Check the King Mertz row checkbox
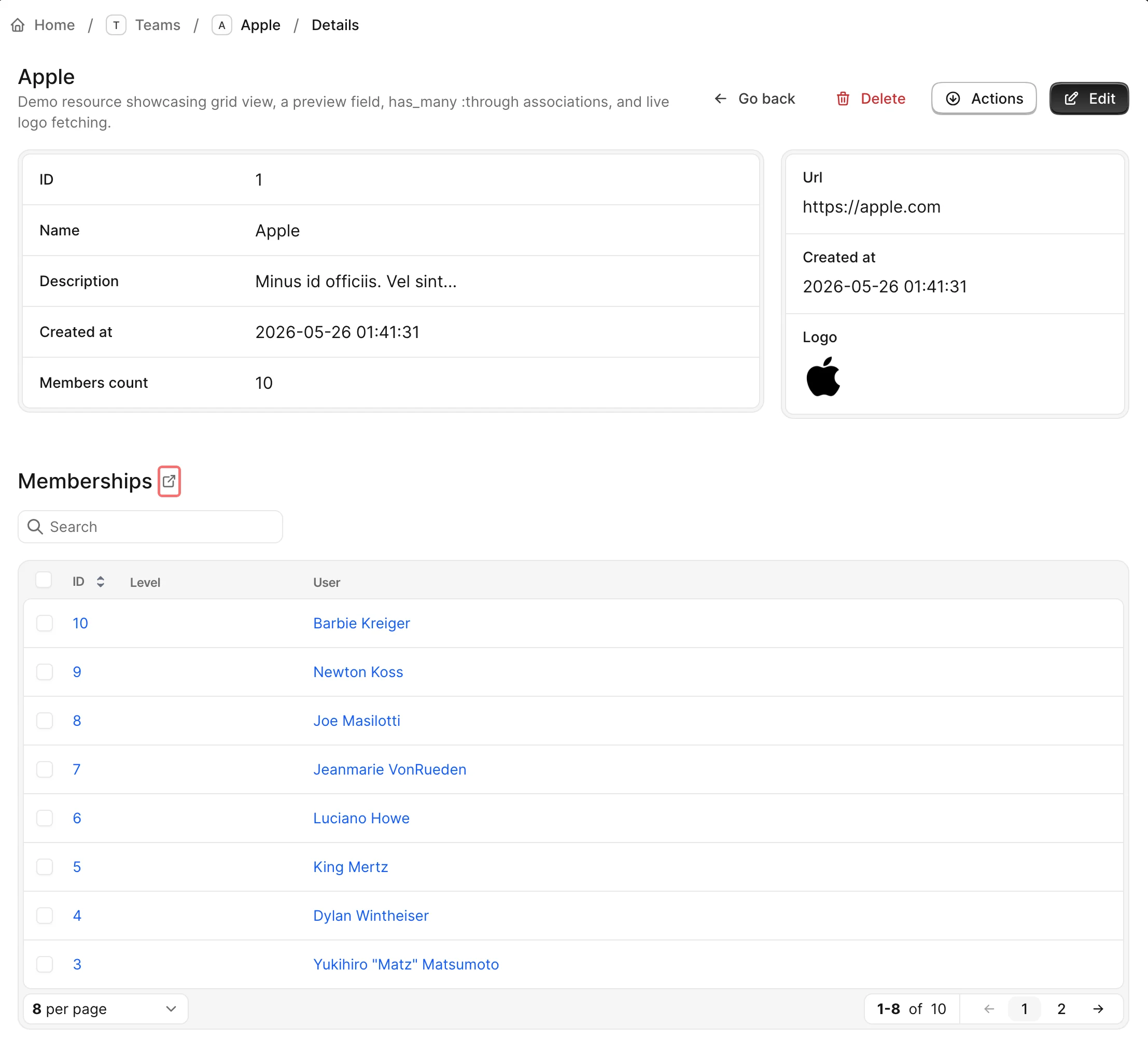1148x1040 pixels. [45, 866]
